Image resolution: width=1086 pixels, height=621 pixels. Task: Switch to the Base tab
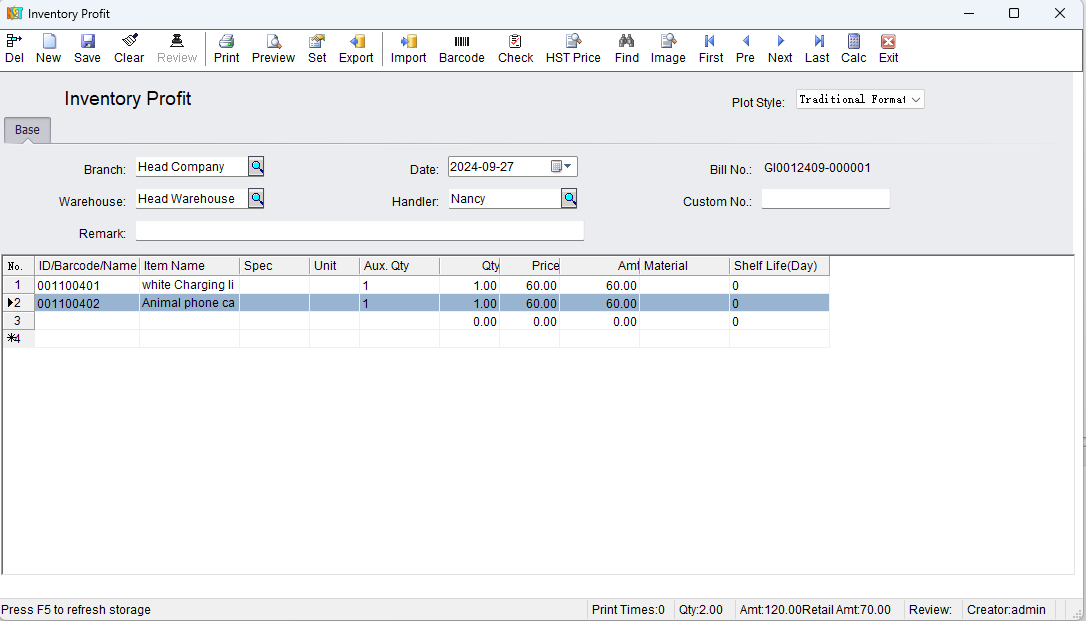coord(27,131)
